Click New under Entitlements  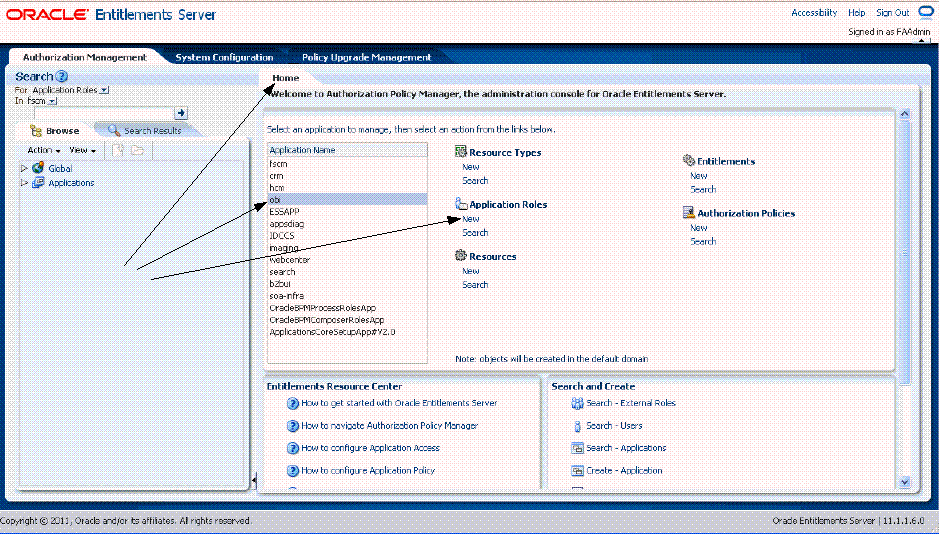point(699,176)
